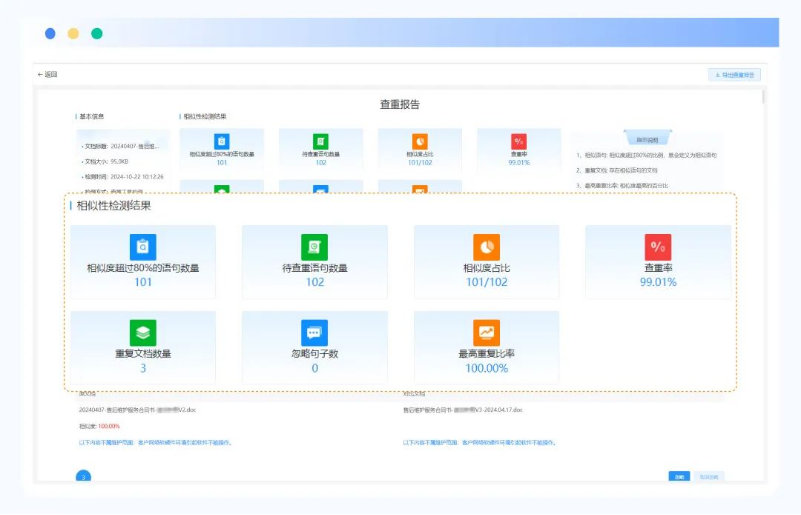
Task: Click the gray button at the bottom right
Action: (708, 476)
